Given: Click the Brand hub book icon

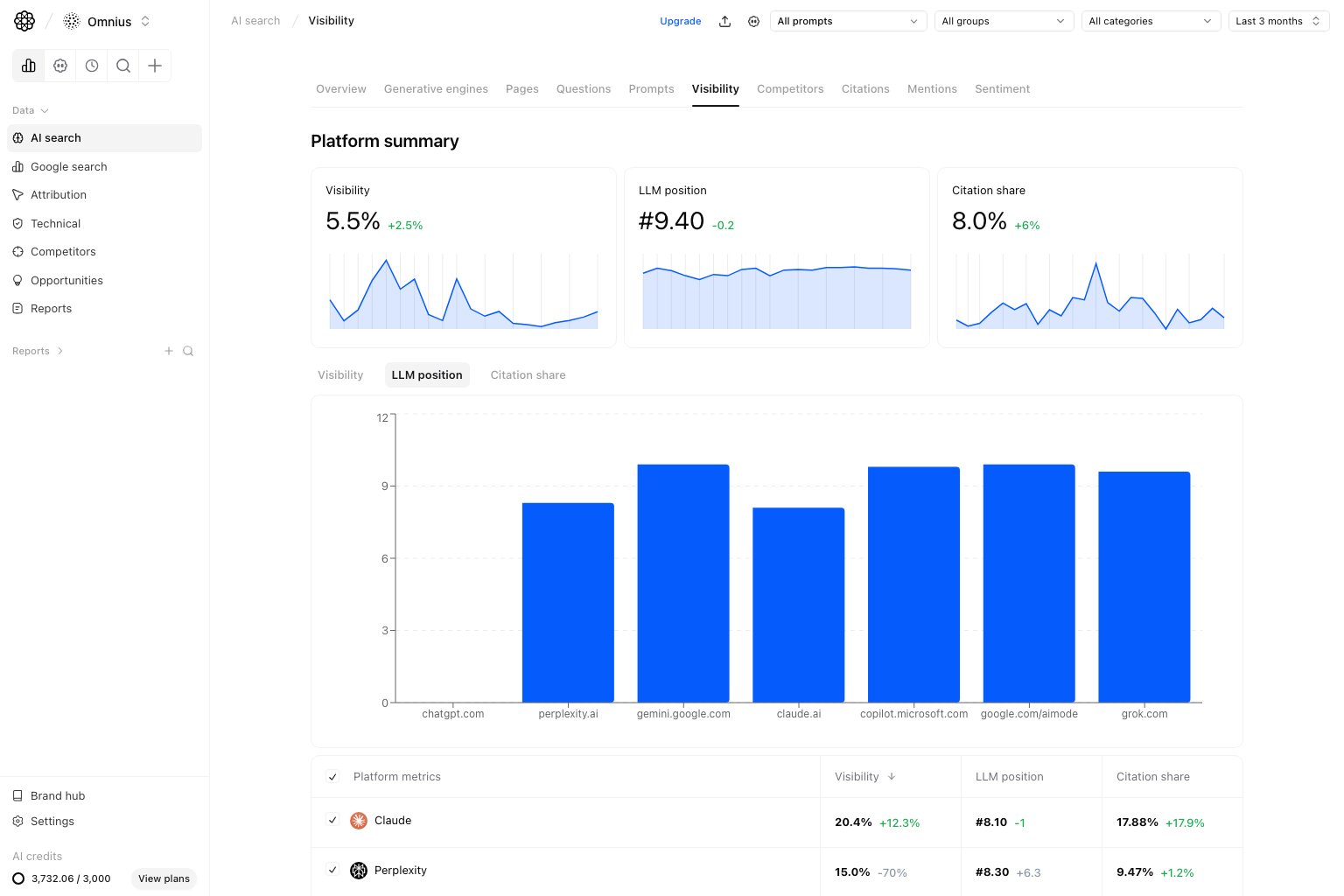Looking at the screenshot, I should point(17,796).
